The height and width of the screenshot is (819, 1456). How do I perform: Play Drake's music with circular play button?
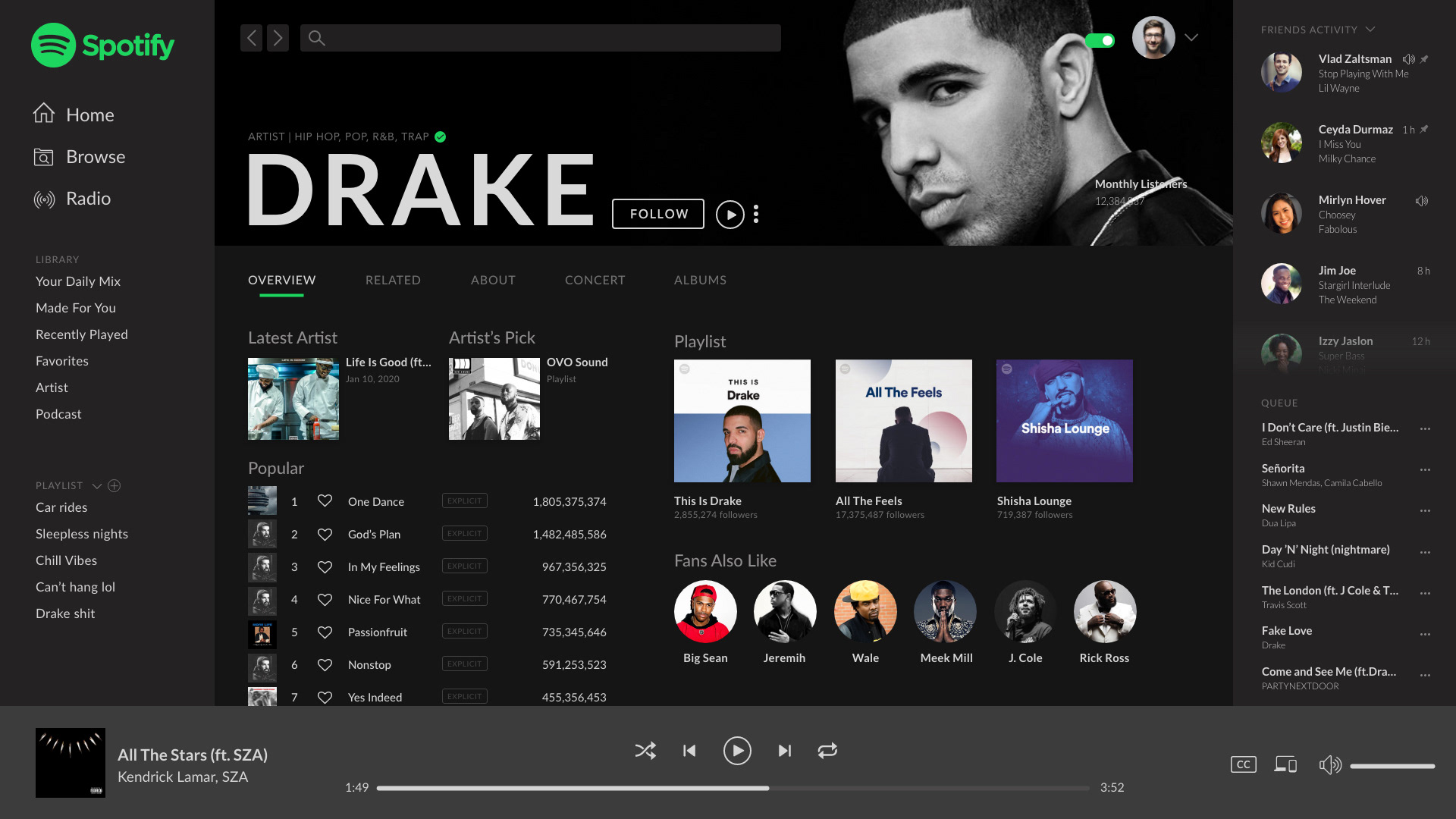pos(730,215)
